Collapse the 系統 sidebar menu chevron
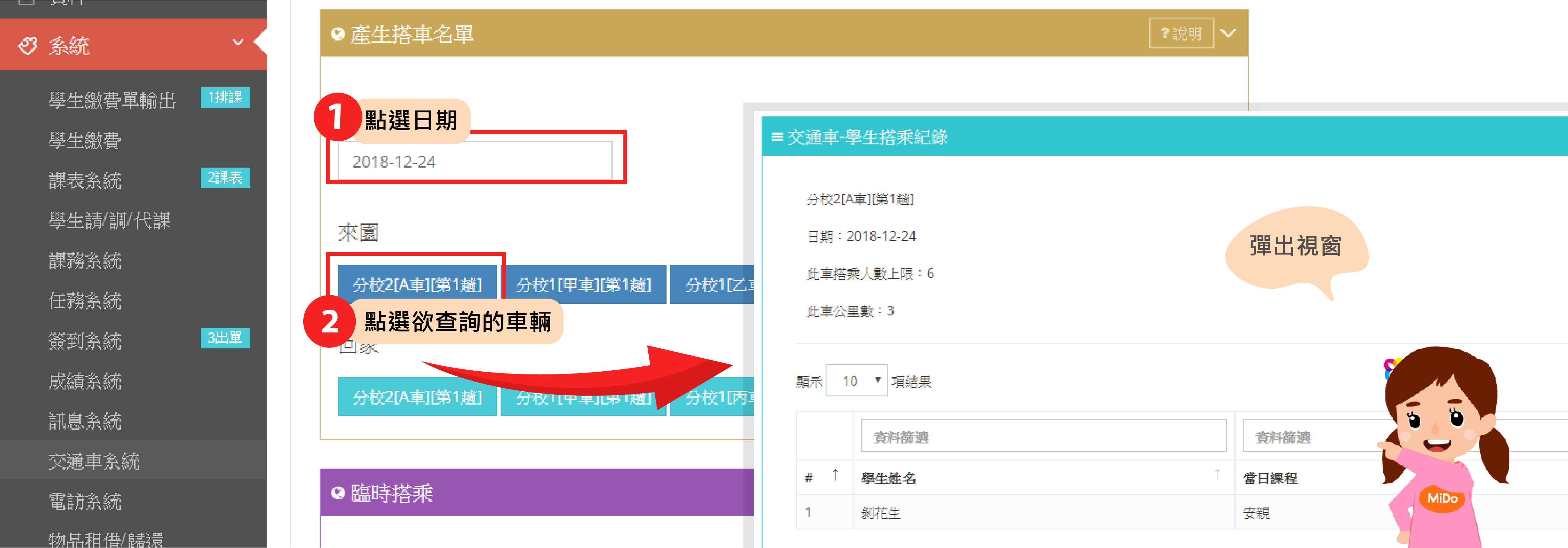The width and height of the screenshot is (1568, 548). pyautogui.click(x=237, y=43)
